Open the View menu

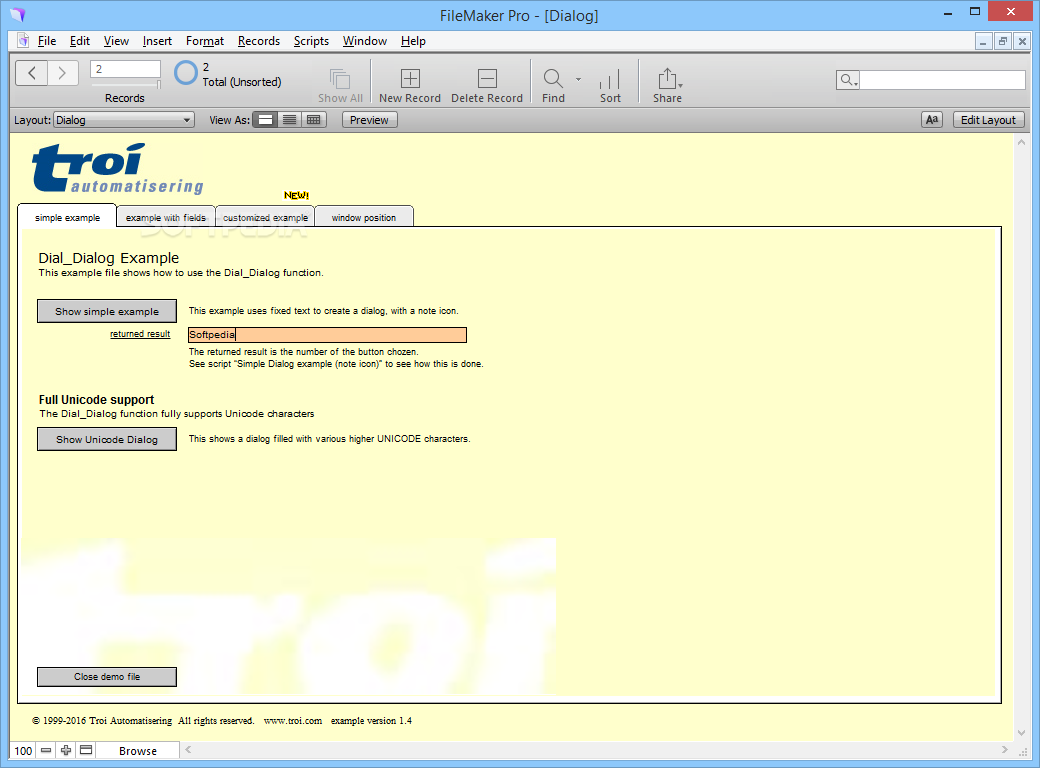[116, 41]
